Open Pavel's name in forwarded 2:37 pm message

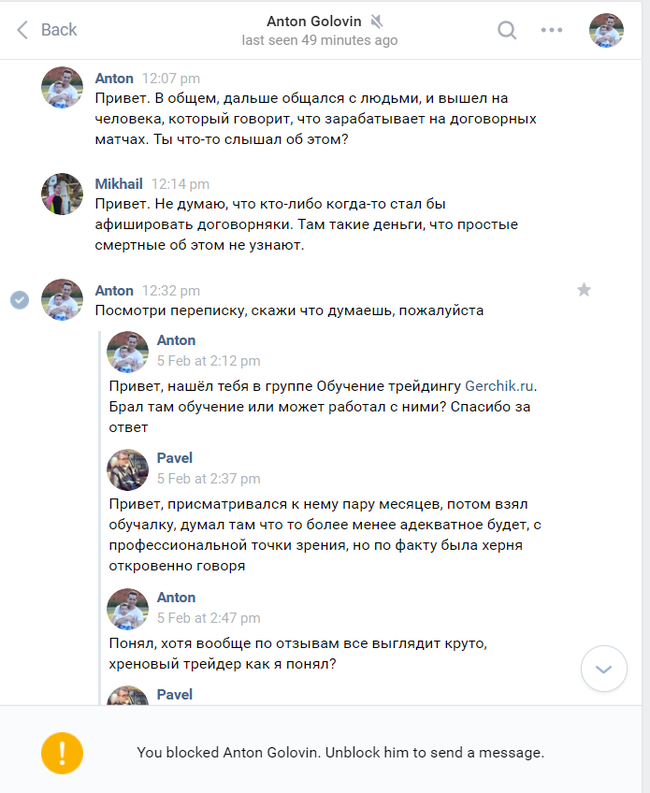click(175, 458)
